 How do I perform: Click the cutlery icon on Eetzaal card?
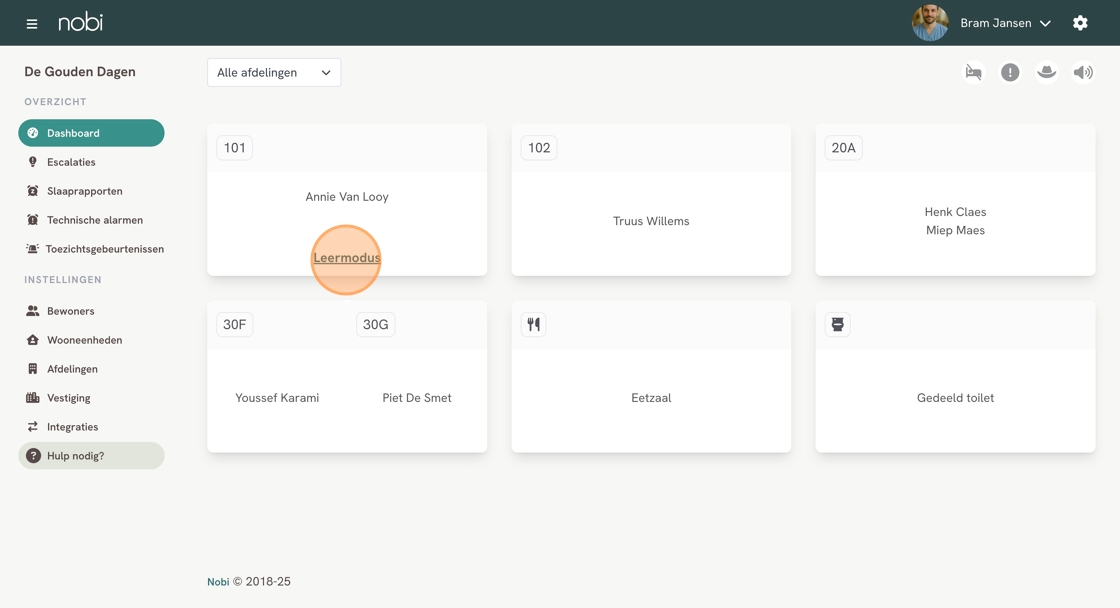point(534,324)
